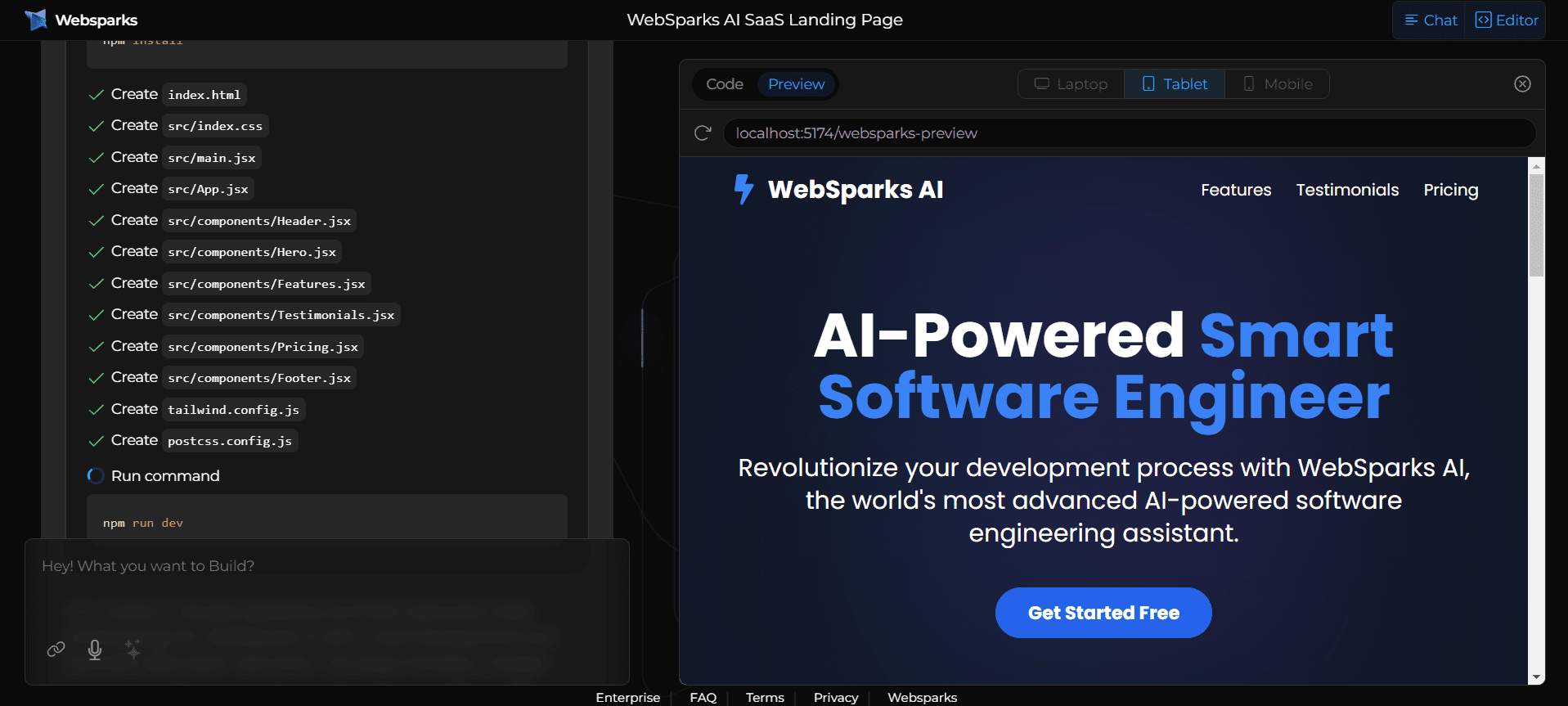Click the Get Started Free button

(x=1103, y=613)
